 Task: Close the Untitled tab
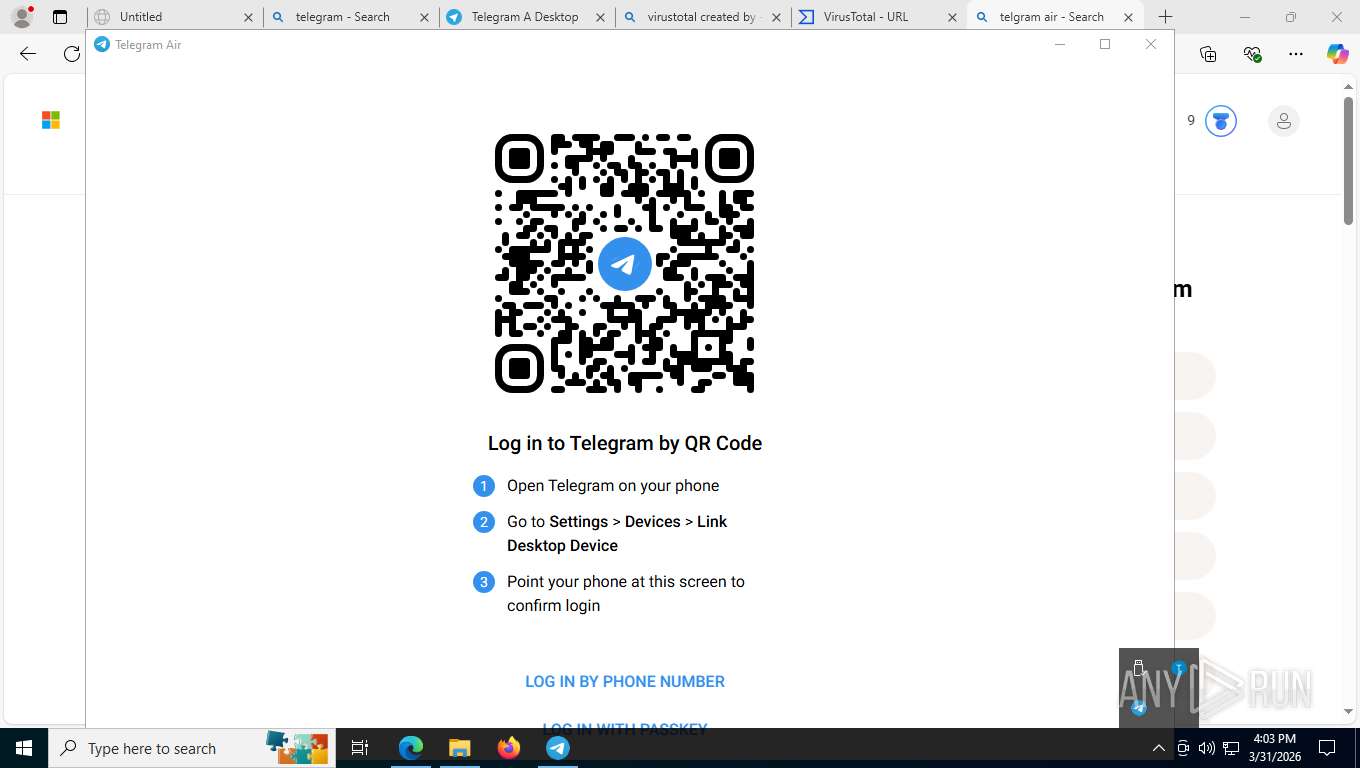(248, 17)
